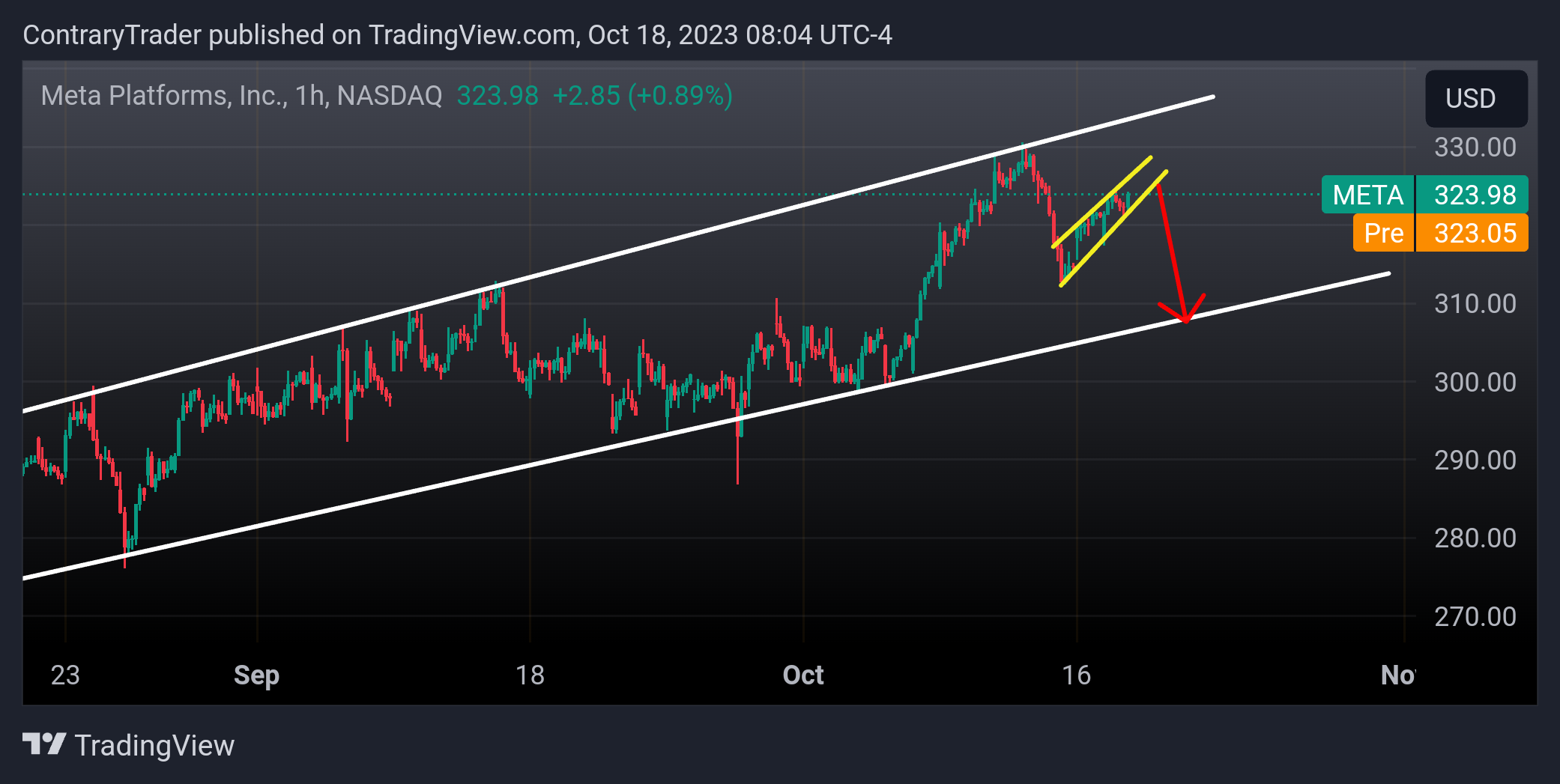Click the change value +2.85 (+0.89%)
The height and width of the screenshot is (784, 1560).
[x=642, y=96]
